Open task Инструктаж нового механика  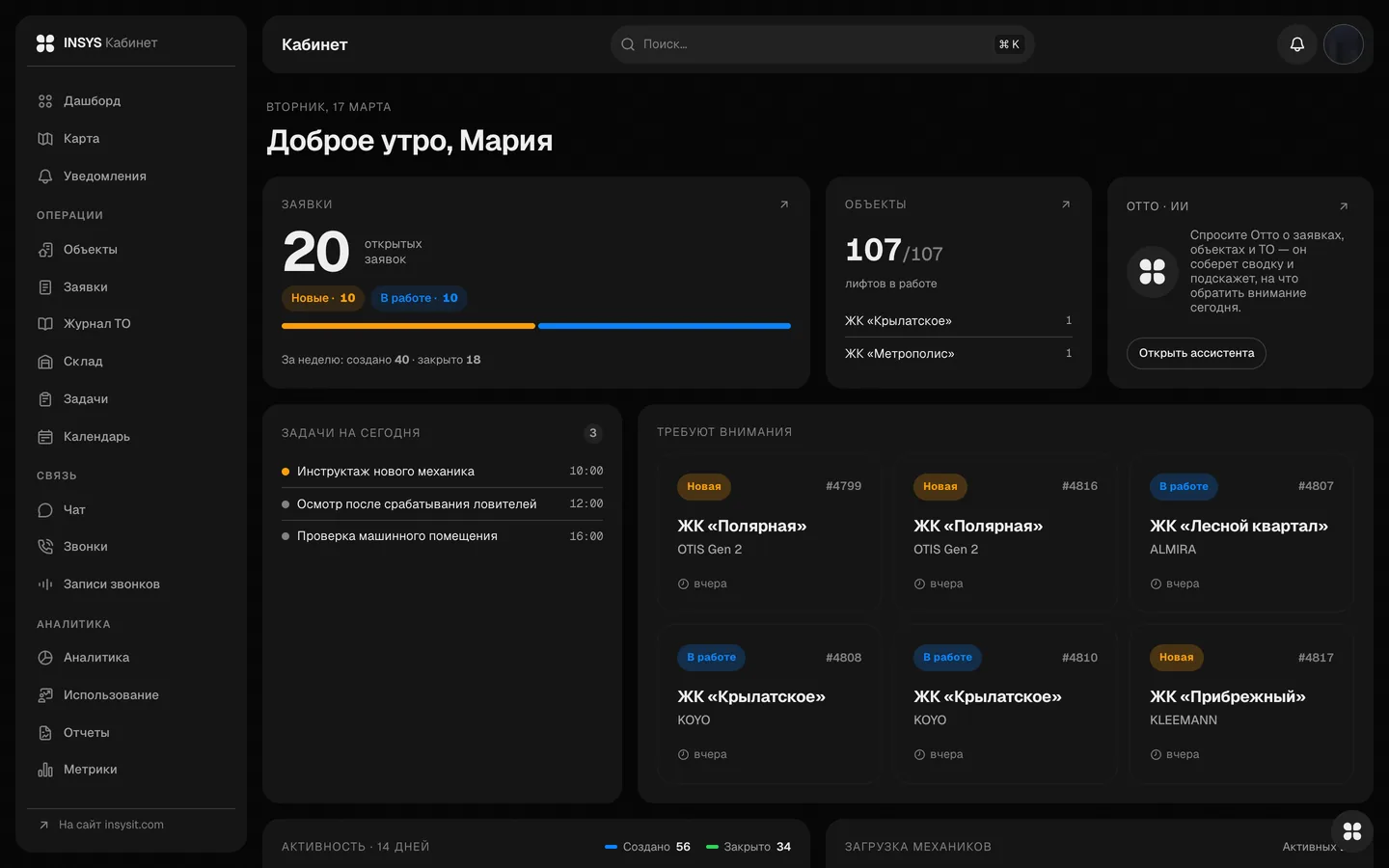pyautogui.click(x=442, y=472)
